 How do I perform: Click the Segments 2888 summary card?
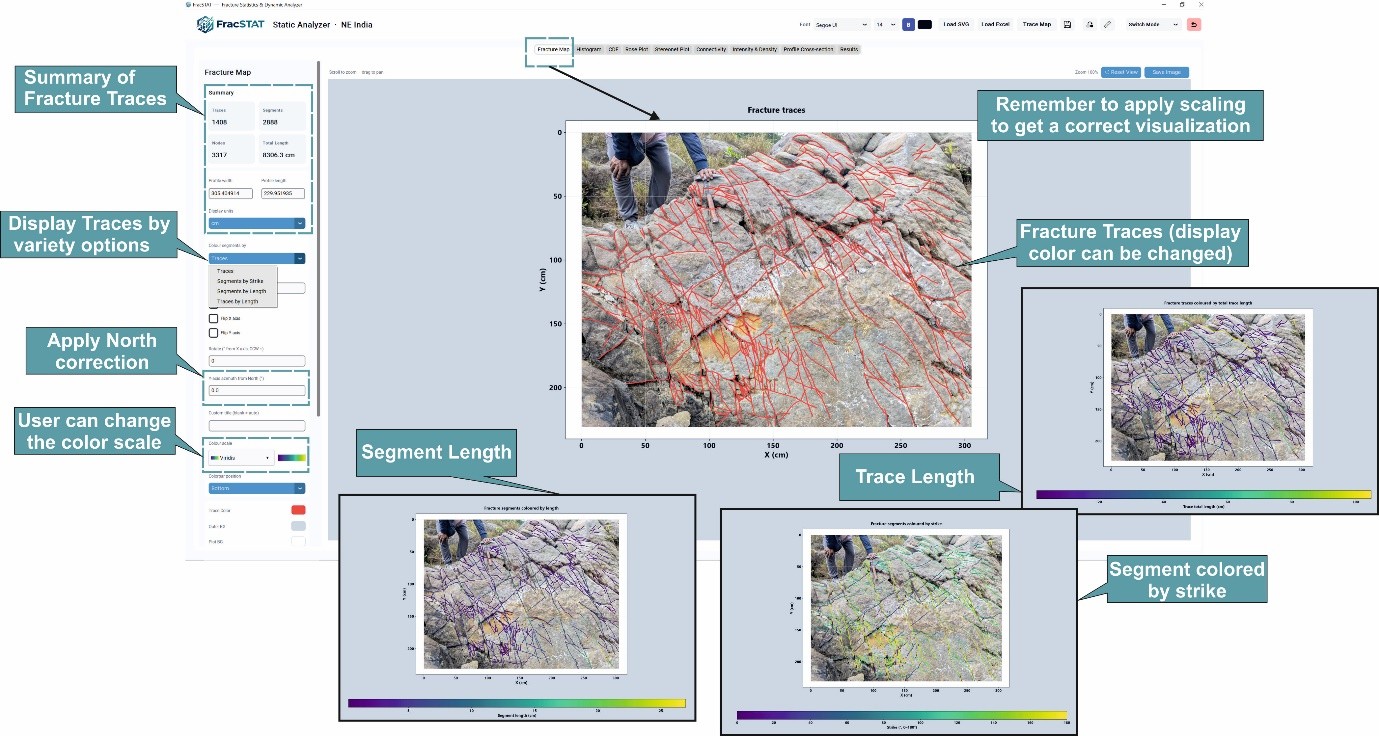pyautogui.click(x=283, y=116)
